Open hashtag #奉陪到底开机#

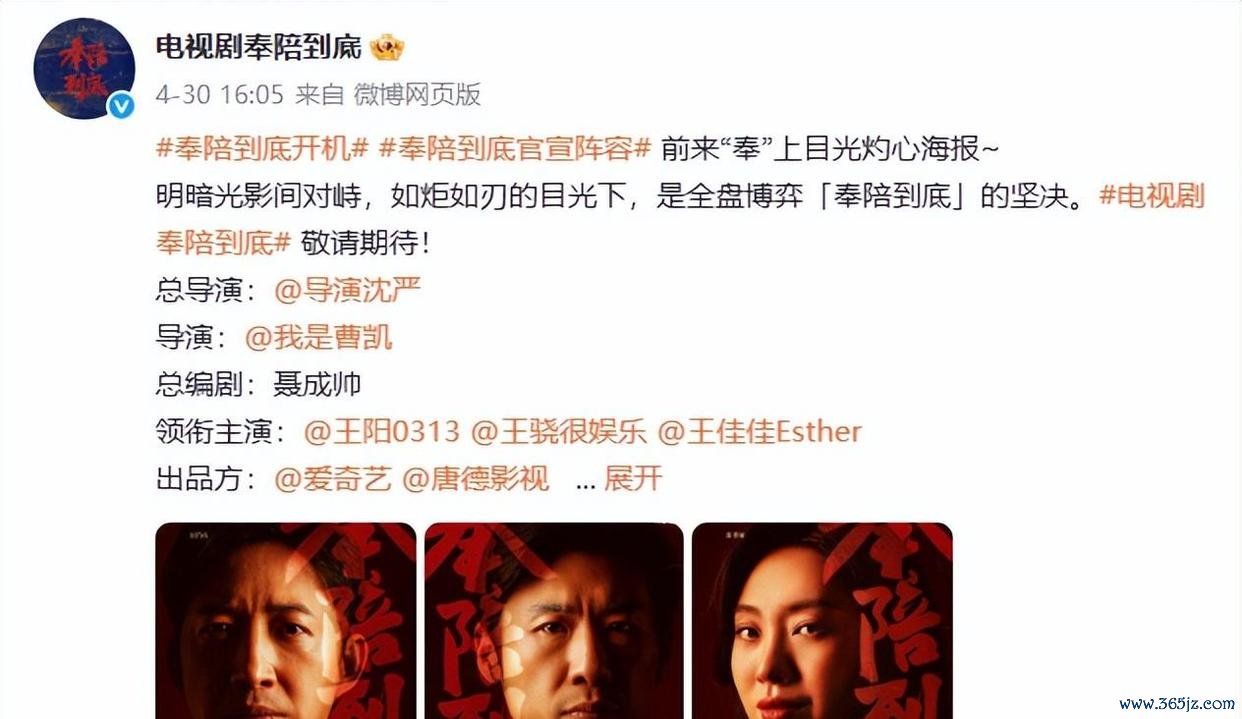click(263, 150)
